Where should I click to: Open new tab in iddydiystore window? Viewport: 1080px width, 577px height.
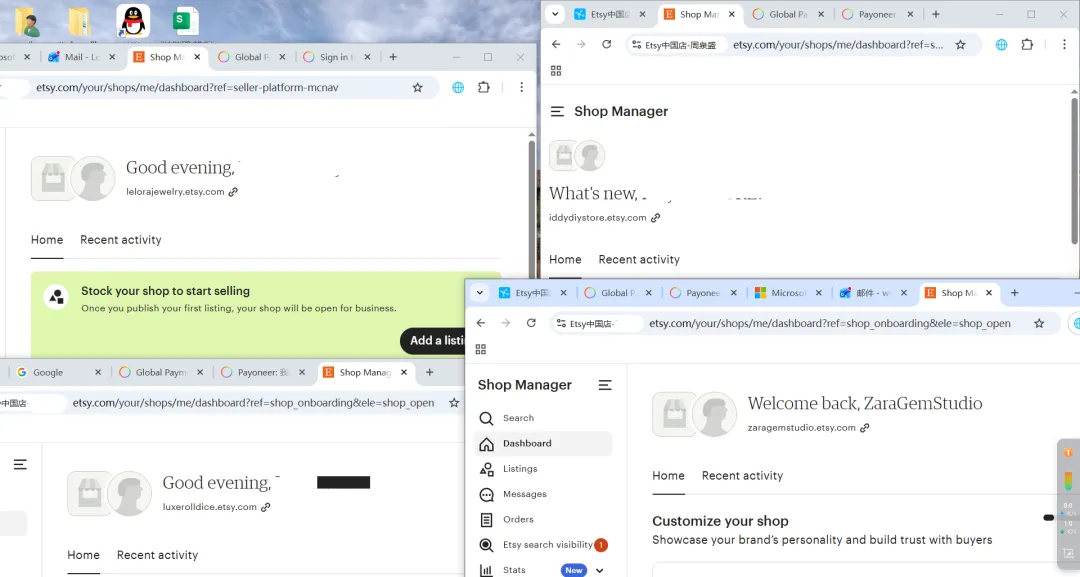point(935,14)
